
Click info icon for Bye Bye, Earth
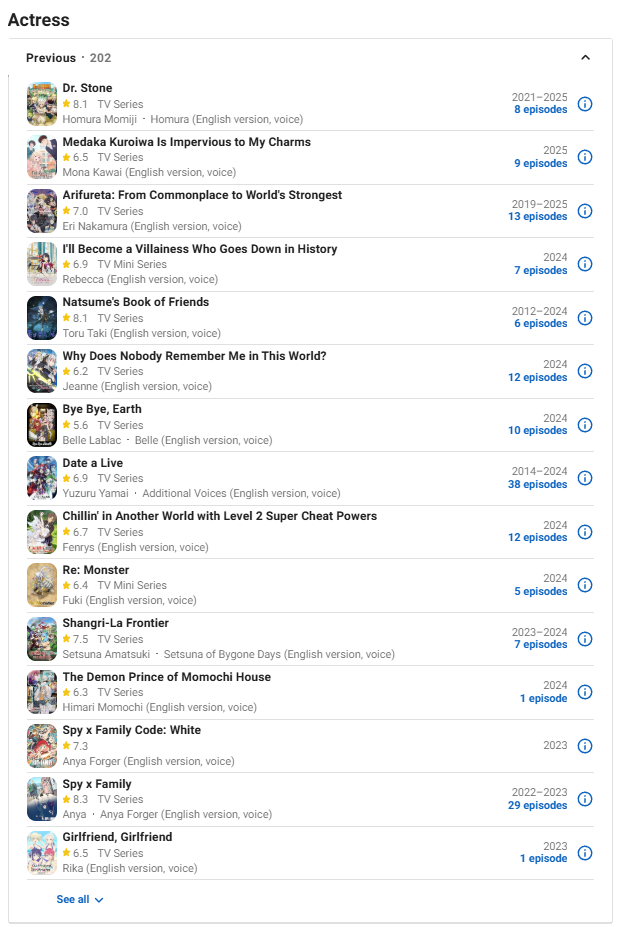[584, 425]
